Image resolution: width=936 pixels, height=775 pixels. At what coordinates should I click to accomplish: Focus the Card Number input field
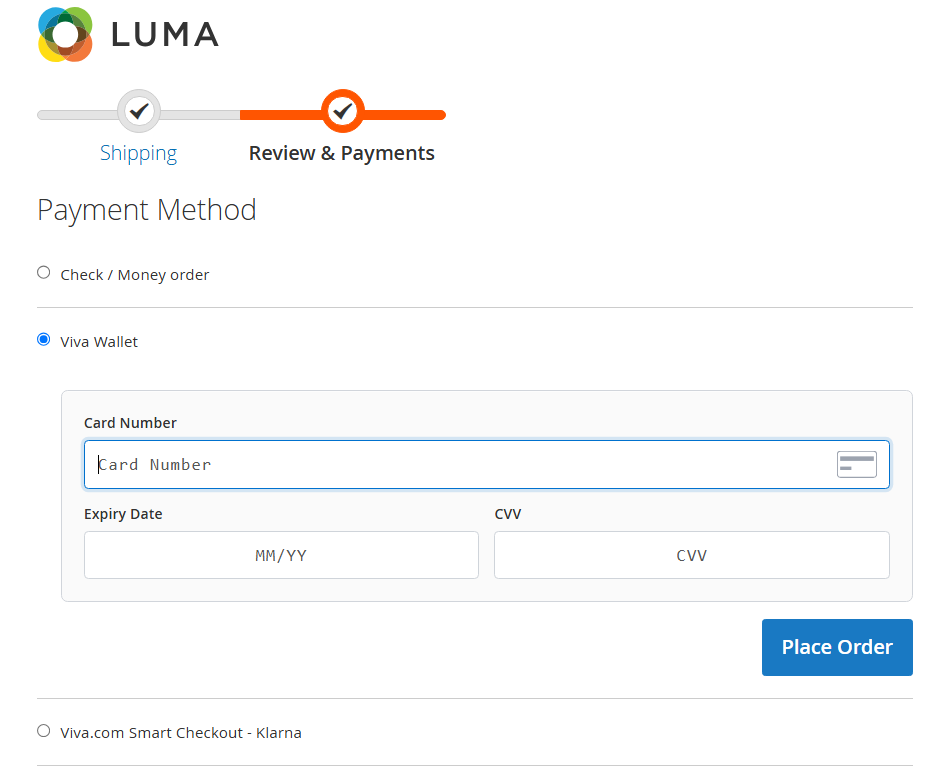click(x=487, y=465)
